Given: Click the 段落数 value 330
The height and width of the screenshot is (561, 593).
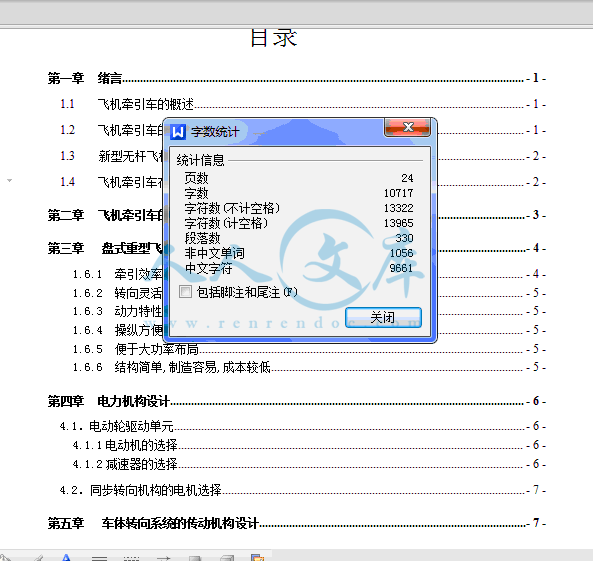Looking at the screenshot, I should [x=404, y=238].
